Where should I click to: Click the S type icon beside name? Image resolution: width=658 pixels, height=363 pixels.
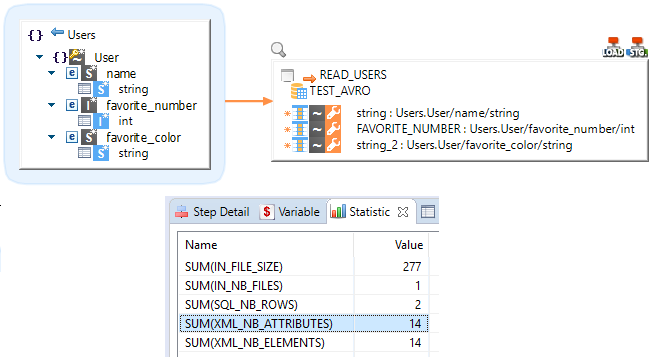(89, 73)
